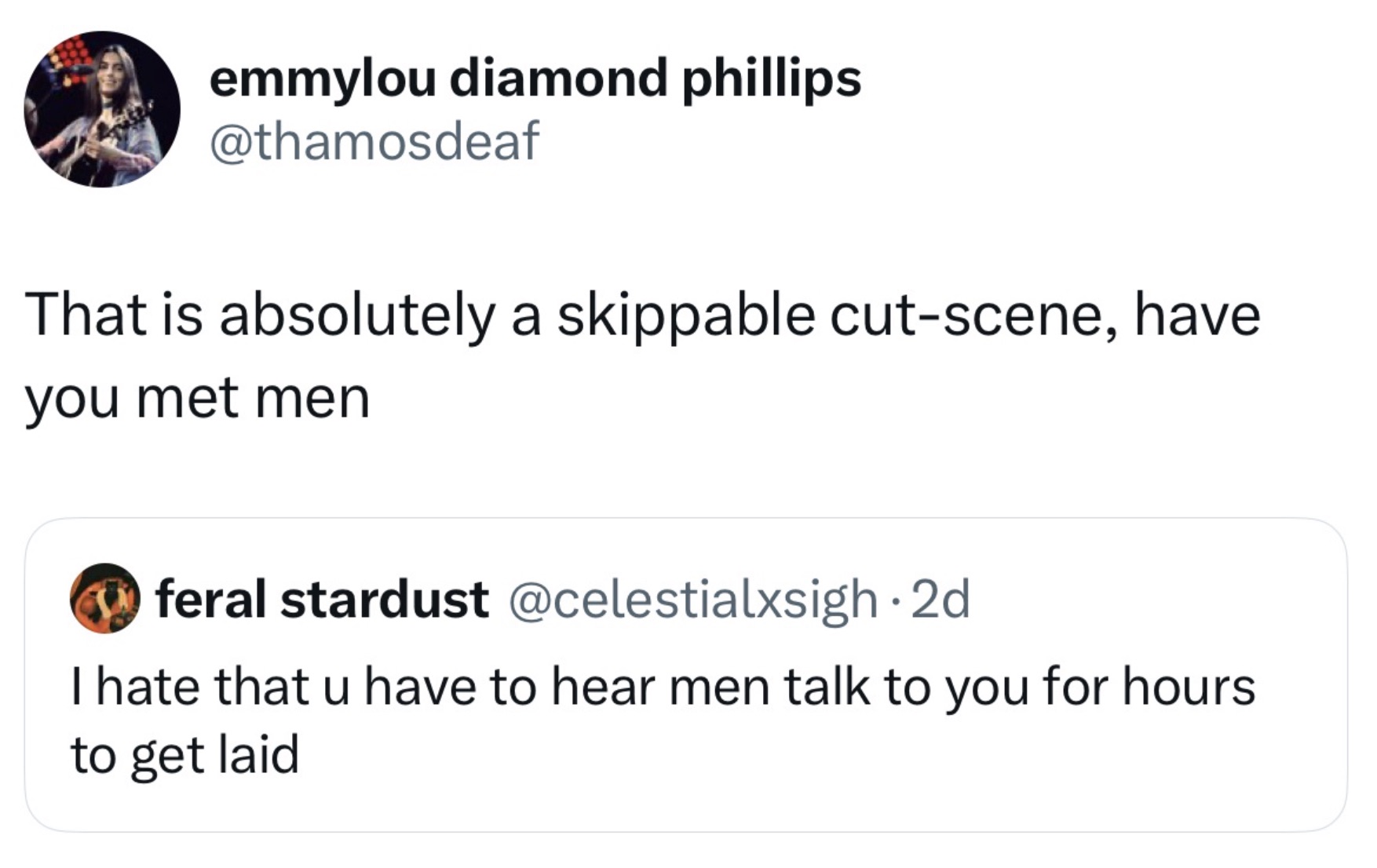Click the word 'stardust' in quoted name
Screen dimensions: 1377x868
[x=384, y=599]
